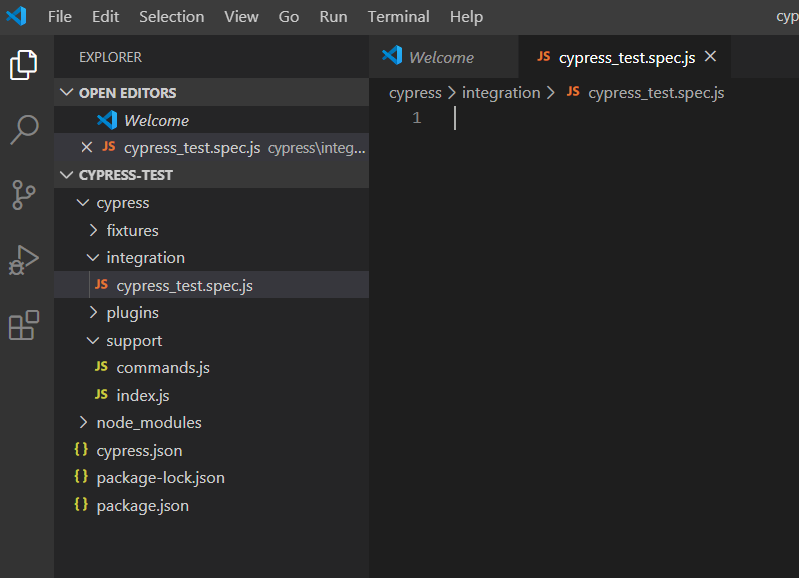Click the JS icon of commands.js

coord(101,366)
